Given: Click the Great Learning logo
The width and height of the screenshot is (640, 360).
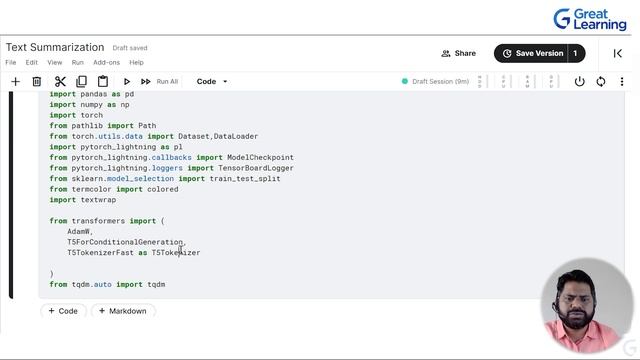Looking at the screenshot, I should pyautogui.click(x=590, y=19).
